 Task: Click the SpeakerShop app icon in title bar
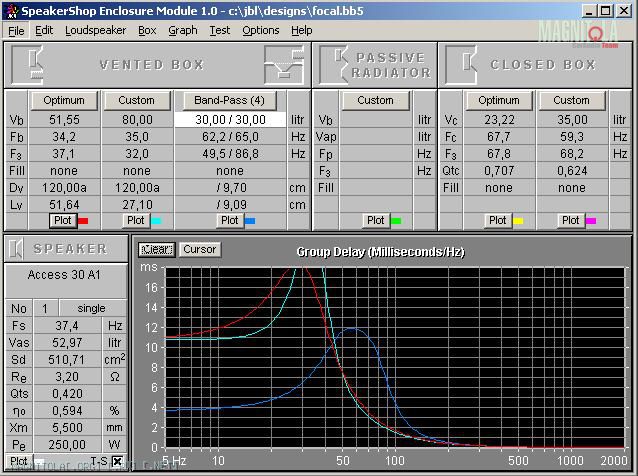click(x=12, y=11)
